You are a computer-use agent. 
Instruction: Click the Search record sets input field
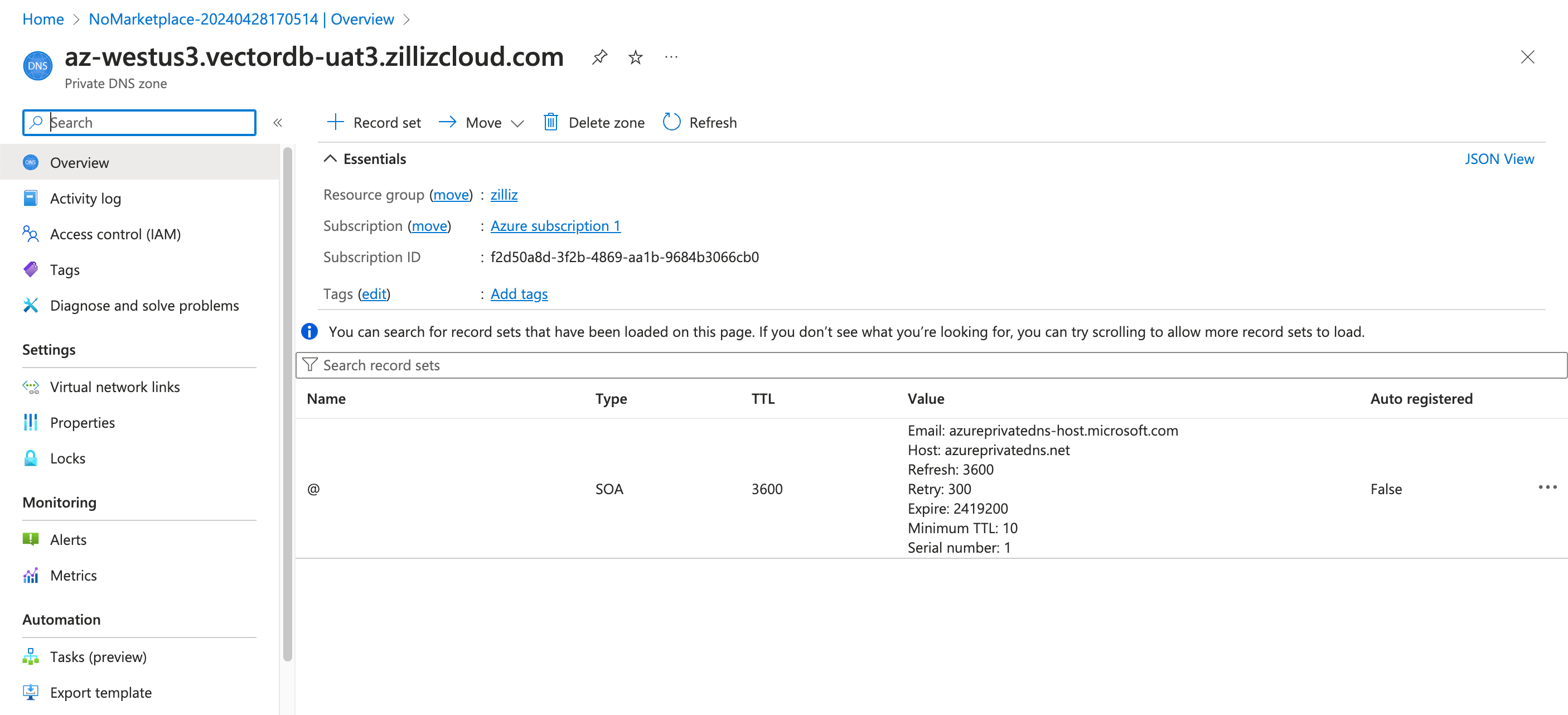point(927,364)
